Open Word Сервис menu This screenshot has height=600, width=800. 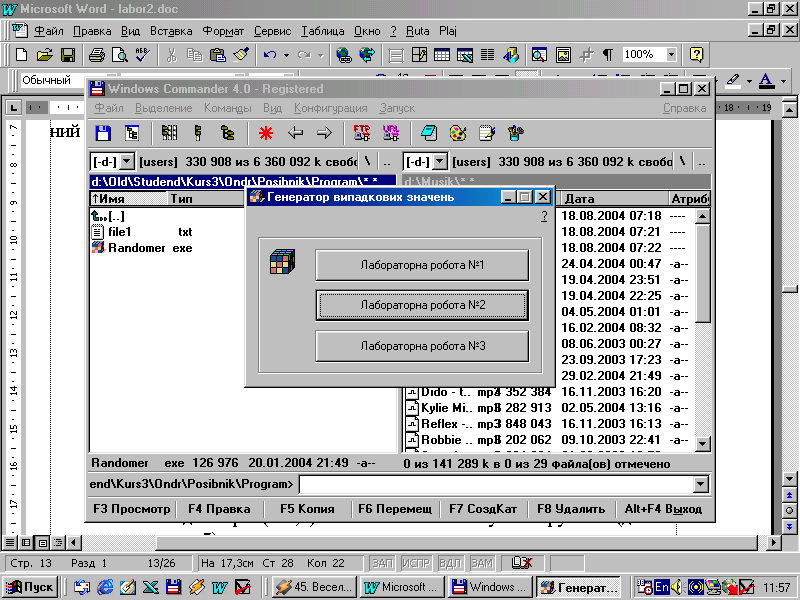coord(272,31)
